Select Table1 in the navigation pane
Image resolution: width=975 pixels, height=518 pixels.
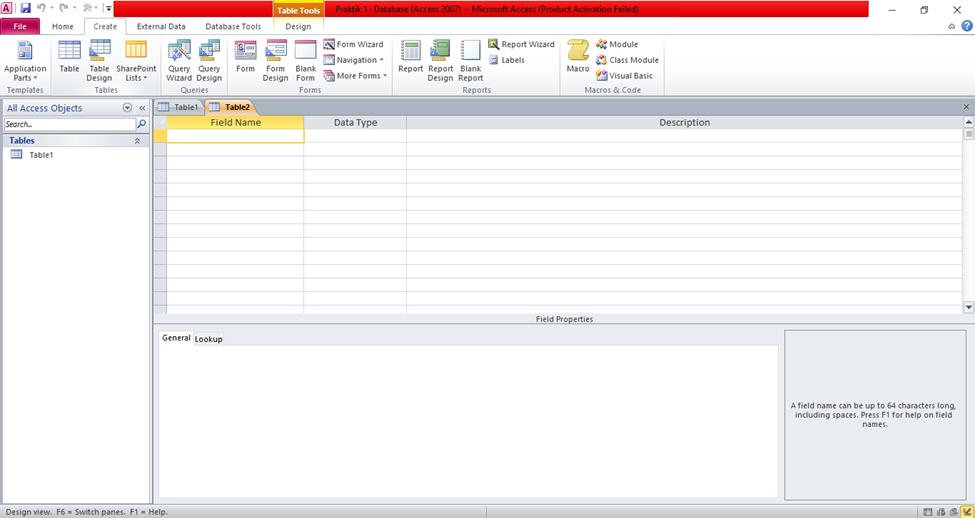[x=41, y=155]
